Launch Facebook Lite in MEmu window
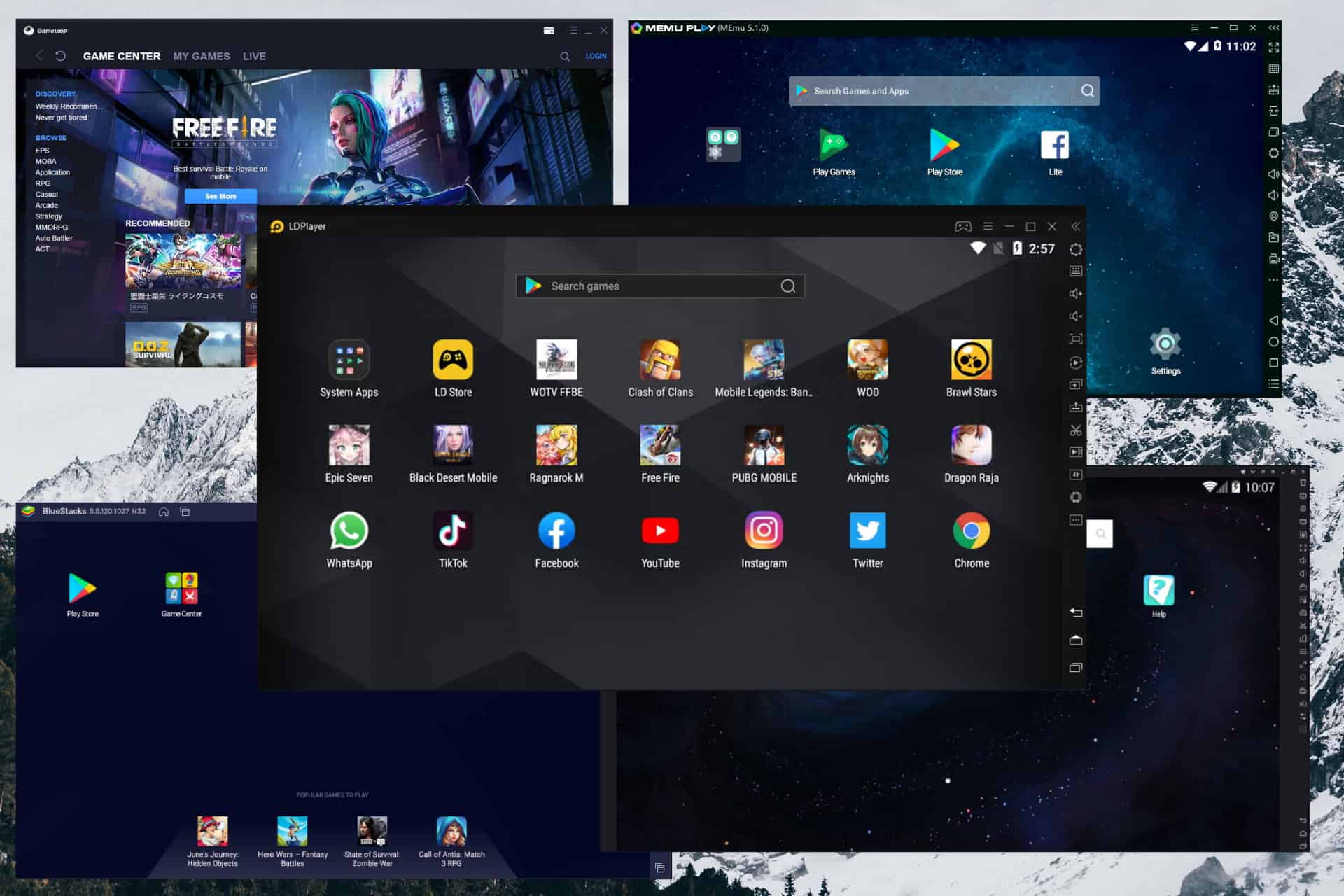This screenshot has width=1344, height=896. coord(1055,145)
